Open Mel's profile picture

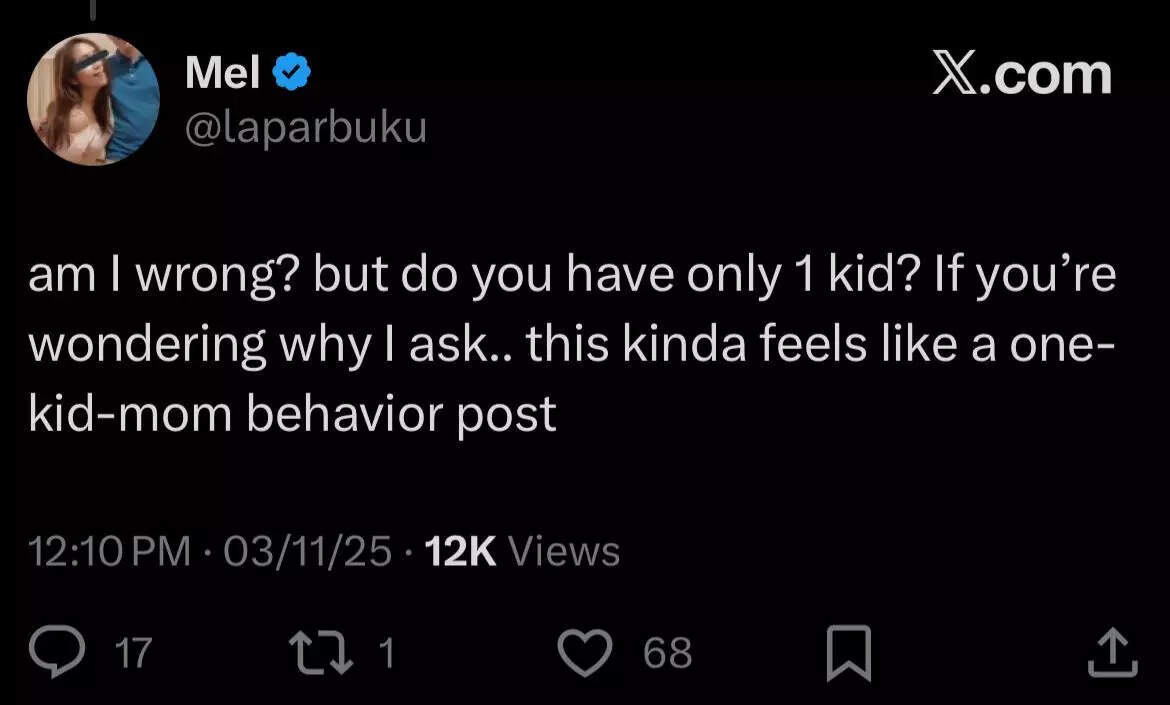(93, 99)
